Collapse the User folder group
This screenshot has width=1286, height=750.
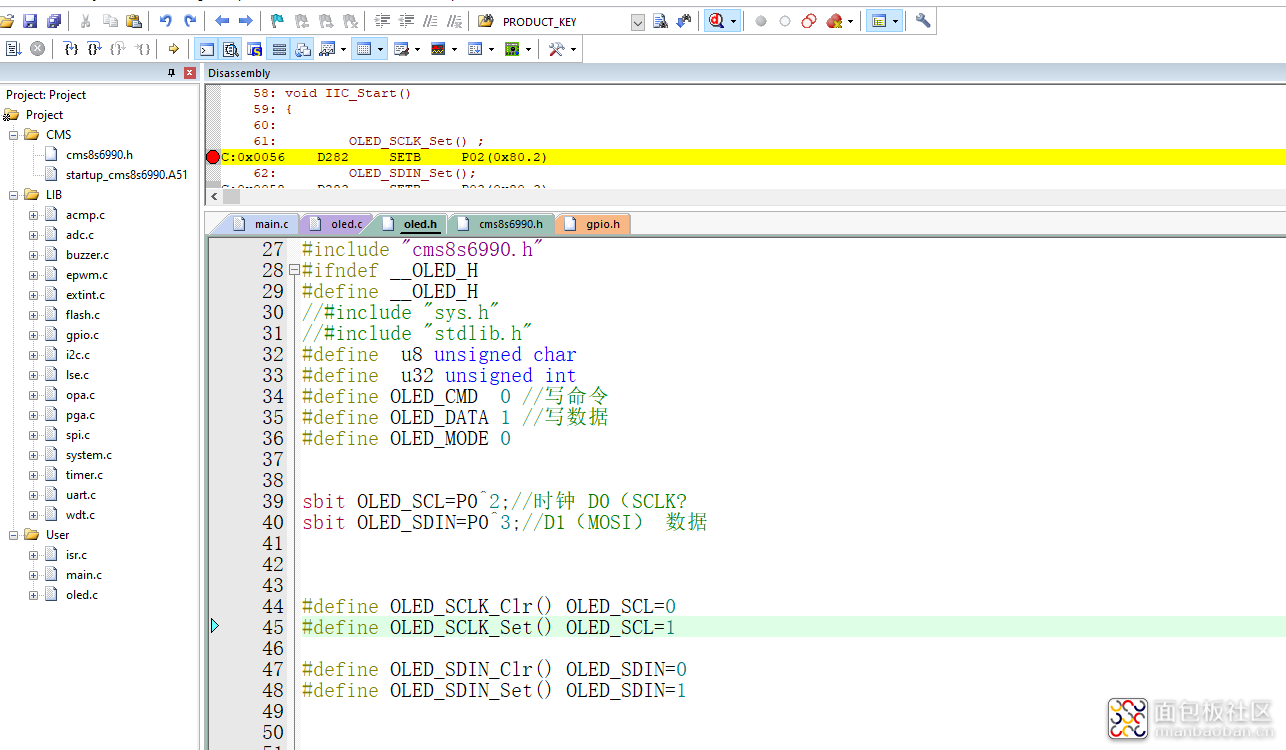coord(14,535)
